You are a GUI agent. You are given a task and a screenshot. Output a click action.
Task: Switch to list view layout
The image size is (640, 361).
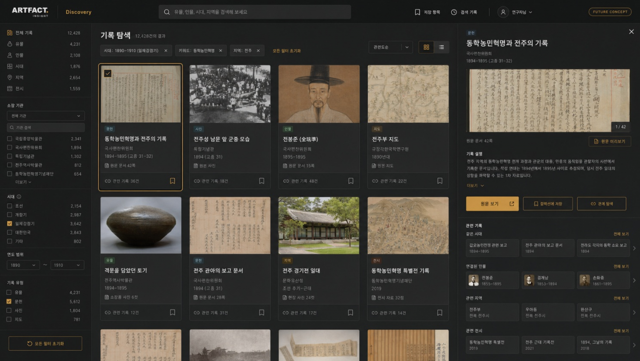pos(442,47)
